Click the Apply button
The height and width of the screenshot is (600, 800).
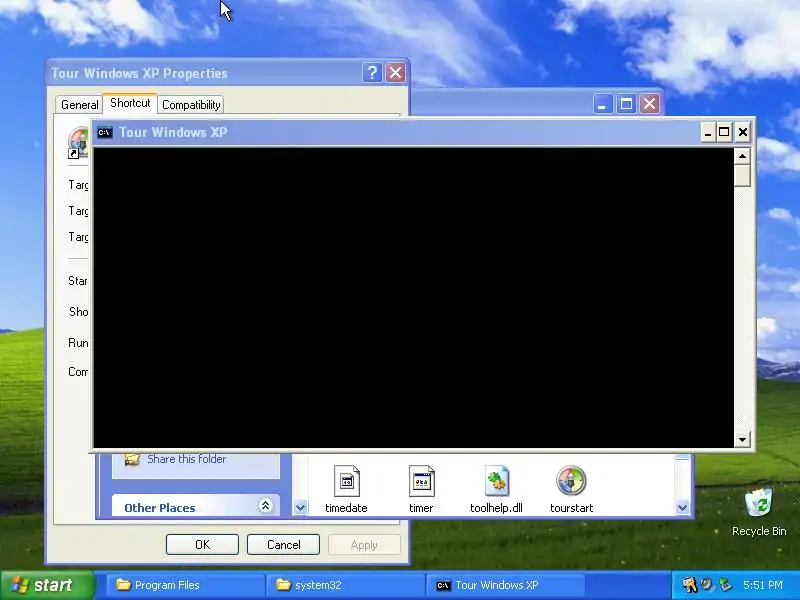pos(364,544)
